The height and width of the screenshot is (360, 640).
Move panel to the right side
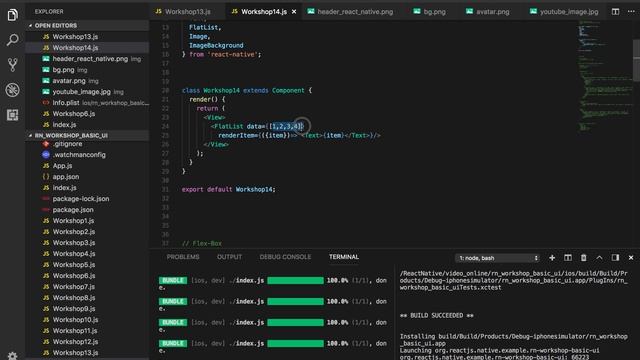[615, 258]
